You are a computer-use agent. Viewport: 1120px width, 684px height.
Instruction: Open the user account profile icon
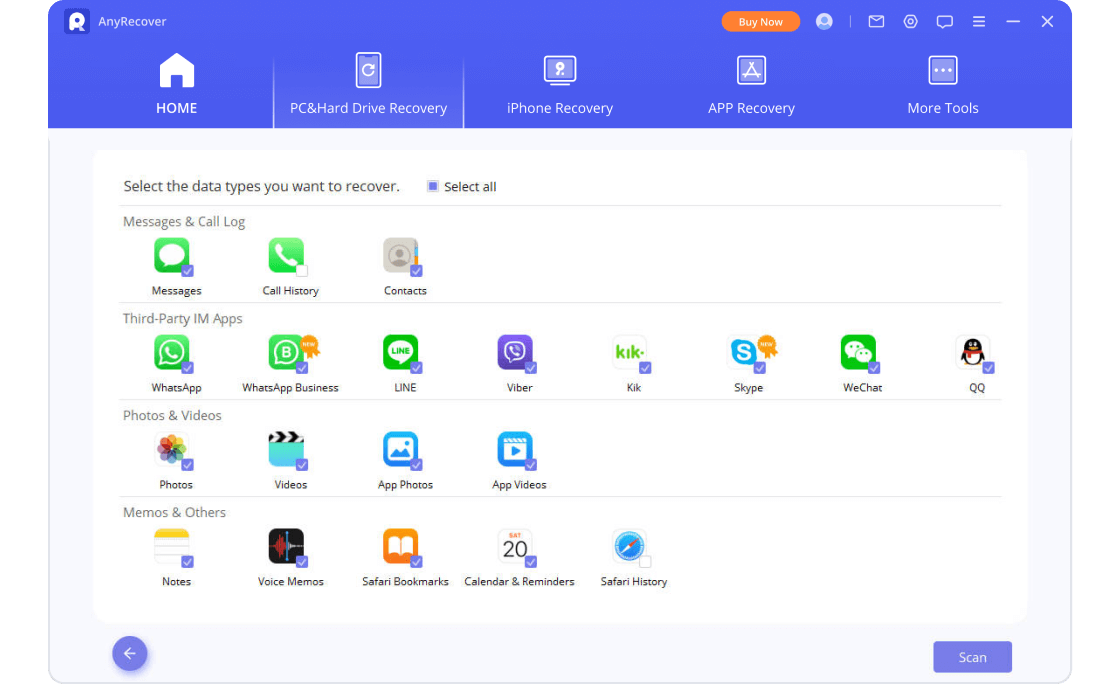click(x=824, y=21)
